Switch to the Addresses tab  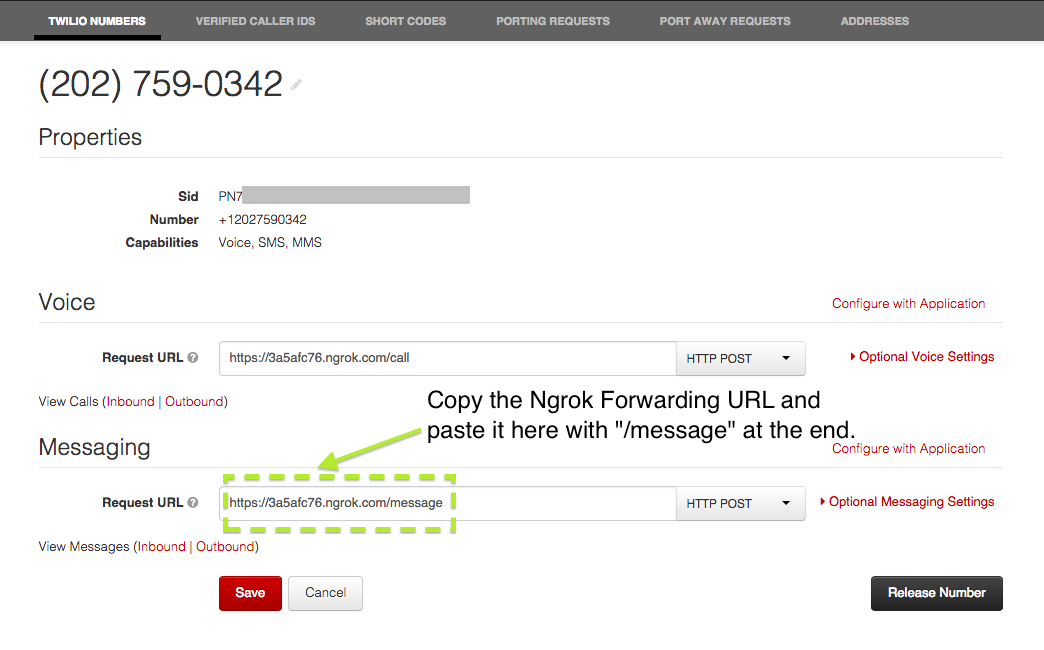pyautogui.click(x=875, y=21)
